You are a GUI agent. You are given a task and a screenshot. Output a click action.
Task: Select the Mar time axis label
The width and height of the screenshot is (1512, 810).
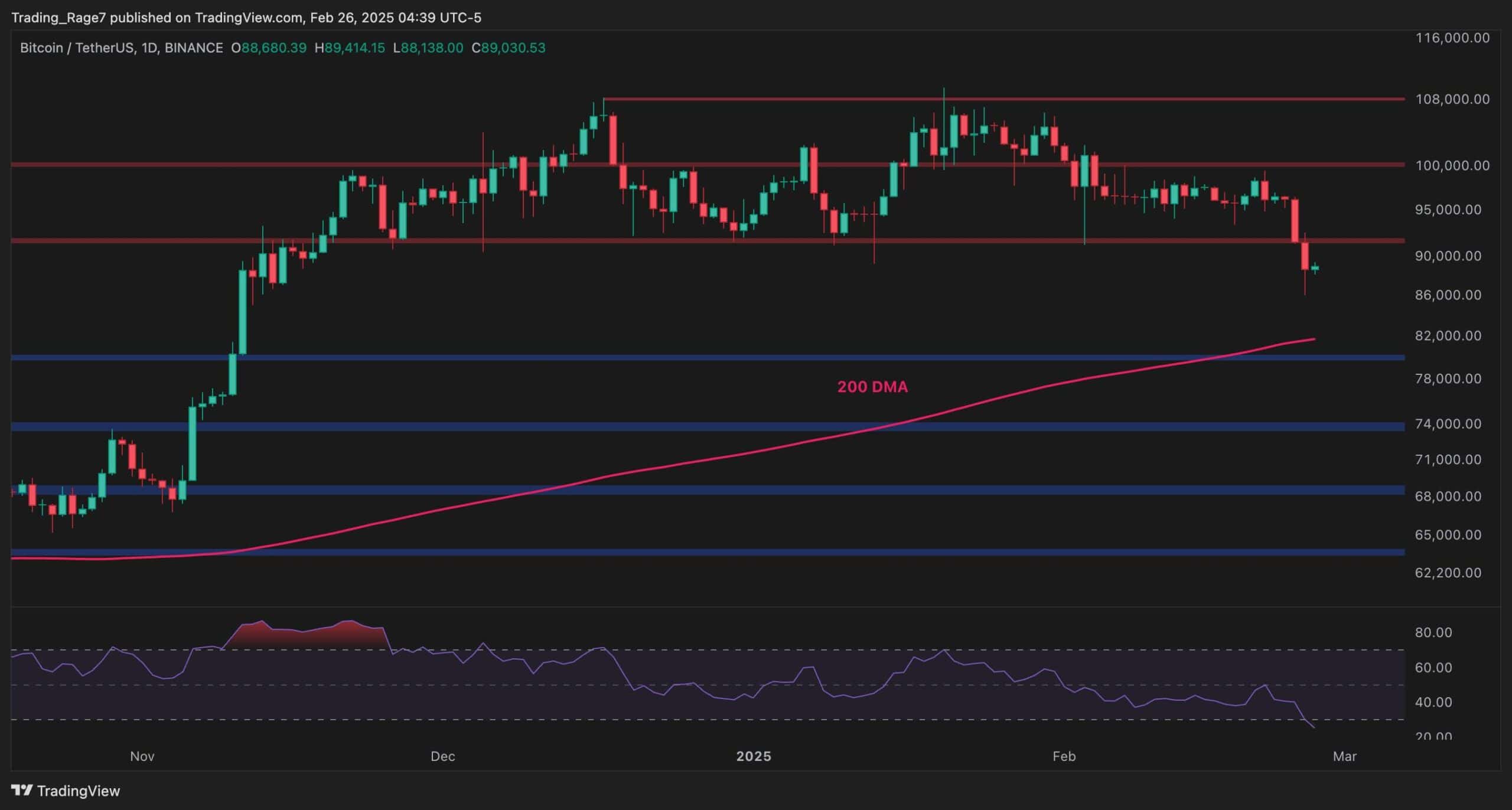(1345, 756)
